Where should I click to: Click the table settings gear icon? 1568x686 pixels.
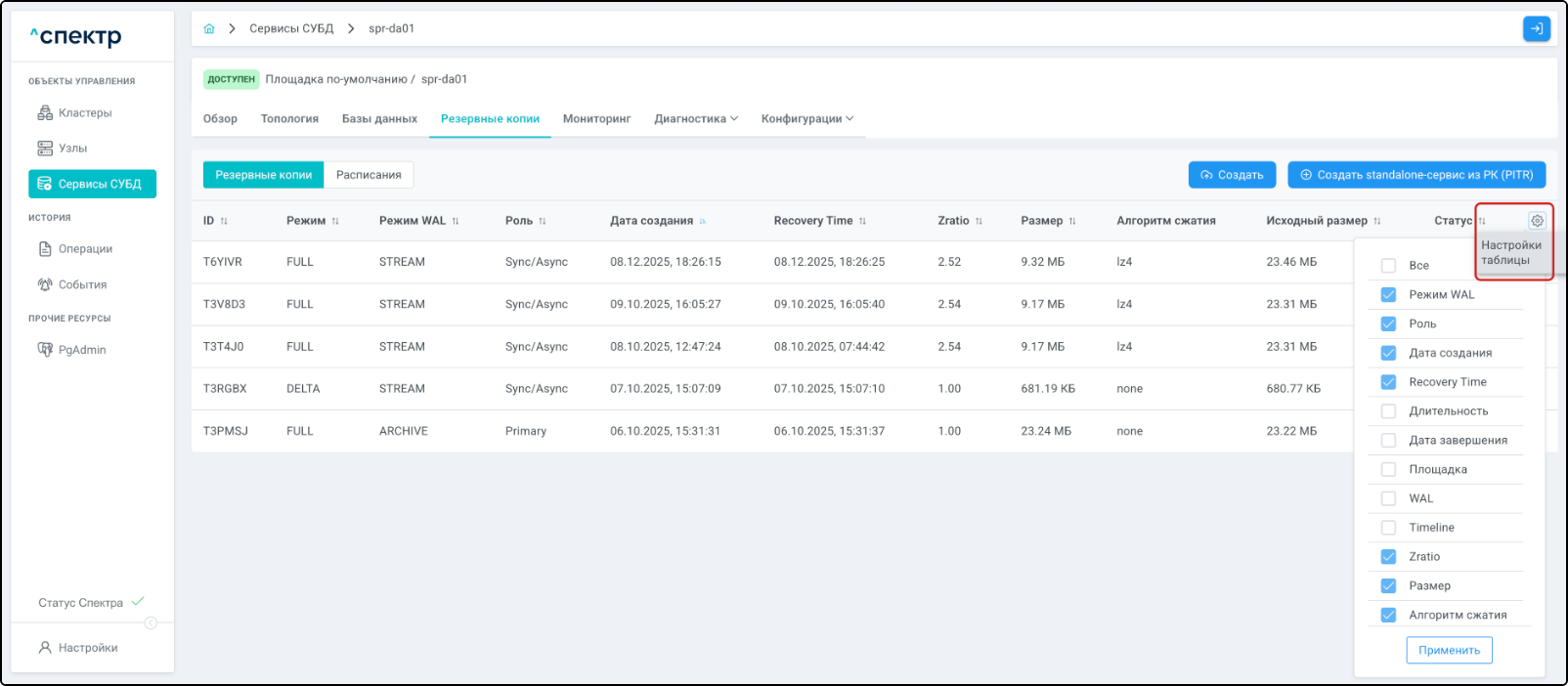[1537, 221]
